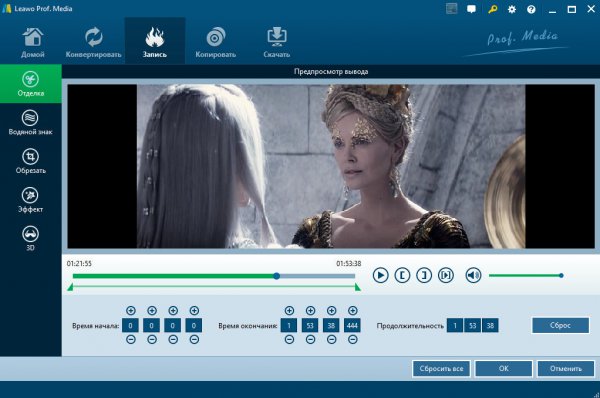Image resolution: width=600 pixels, height=398 pixels.
Task: Decrease start time hours with minus
Action: [x=131, y=339]
